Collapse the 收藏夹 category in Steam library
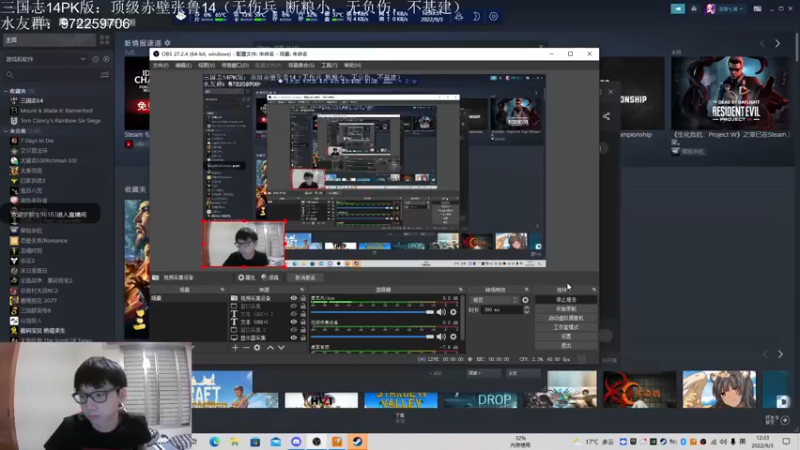The image size is (800, 450). (6, 91)
